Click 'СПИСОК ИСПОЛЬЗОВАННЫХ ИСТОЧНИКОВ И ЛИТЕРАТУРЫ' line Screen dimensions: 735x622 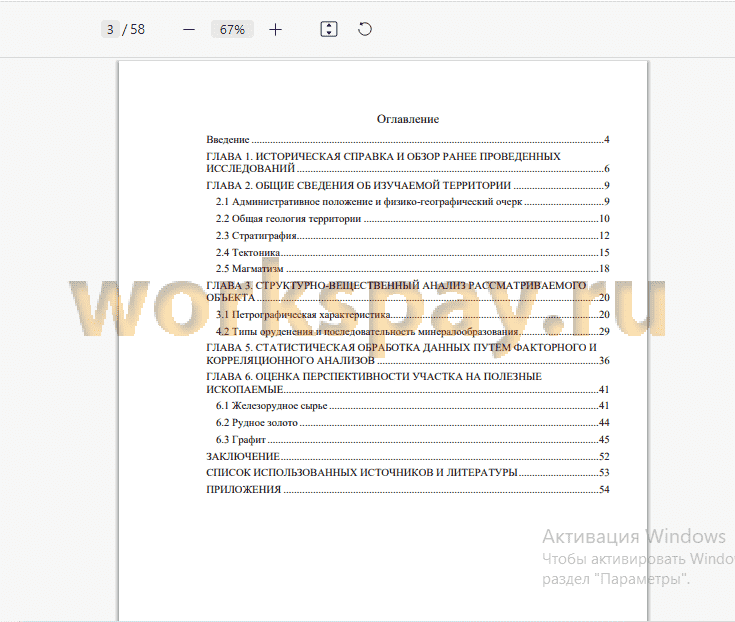[408, 472]
